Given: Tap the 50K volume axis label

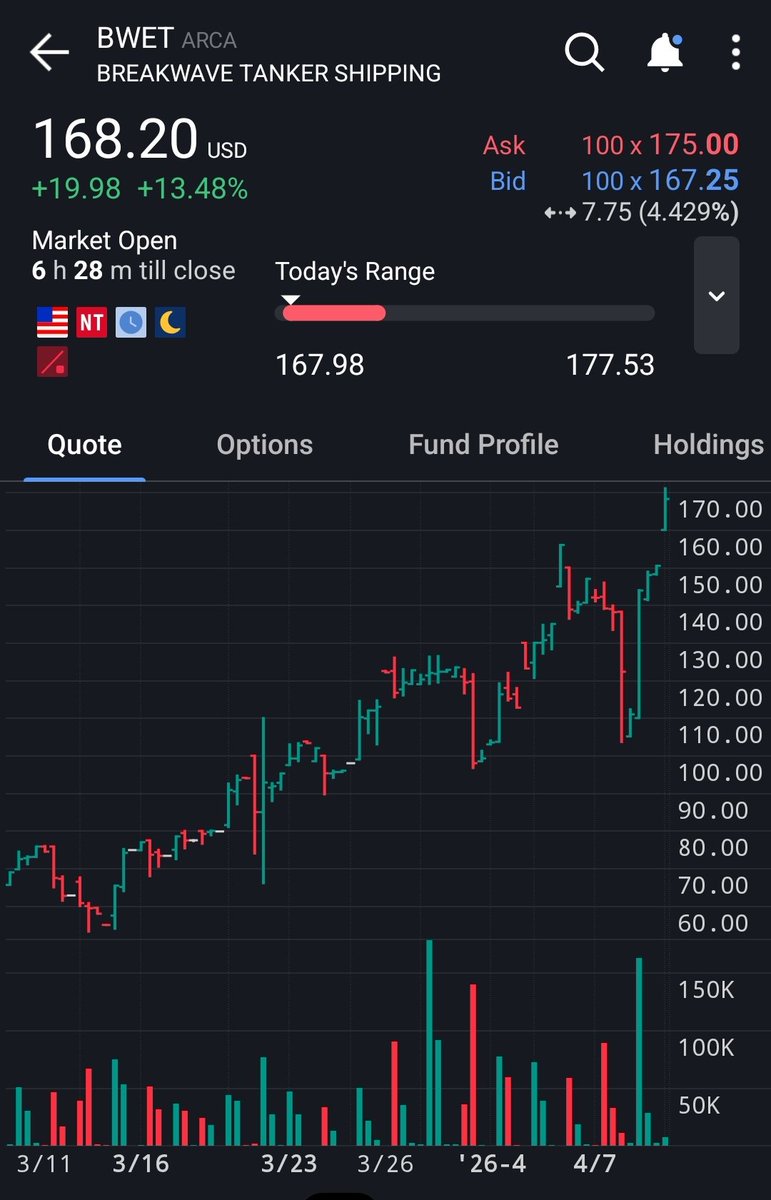Looking at the screenshot, I should pos(699,1106).
